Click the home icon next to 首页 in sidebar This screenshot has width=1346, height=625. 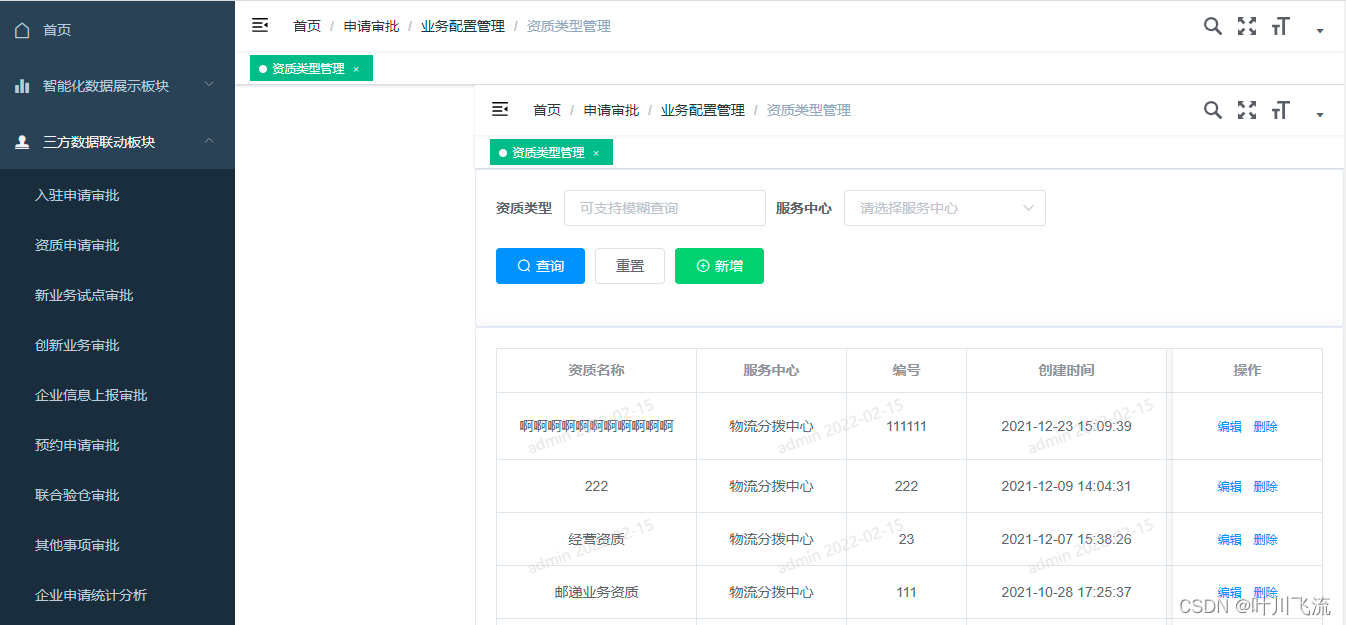pos(22,29)
